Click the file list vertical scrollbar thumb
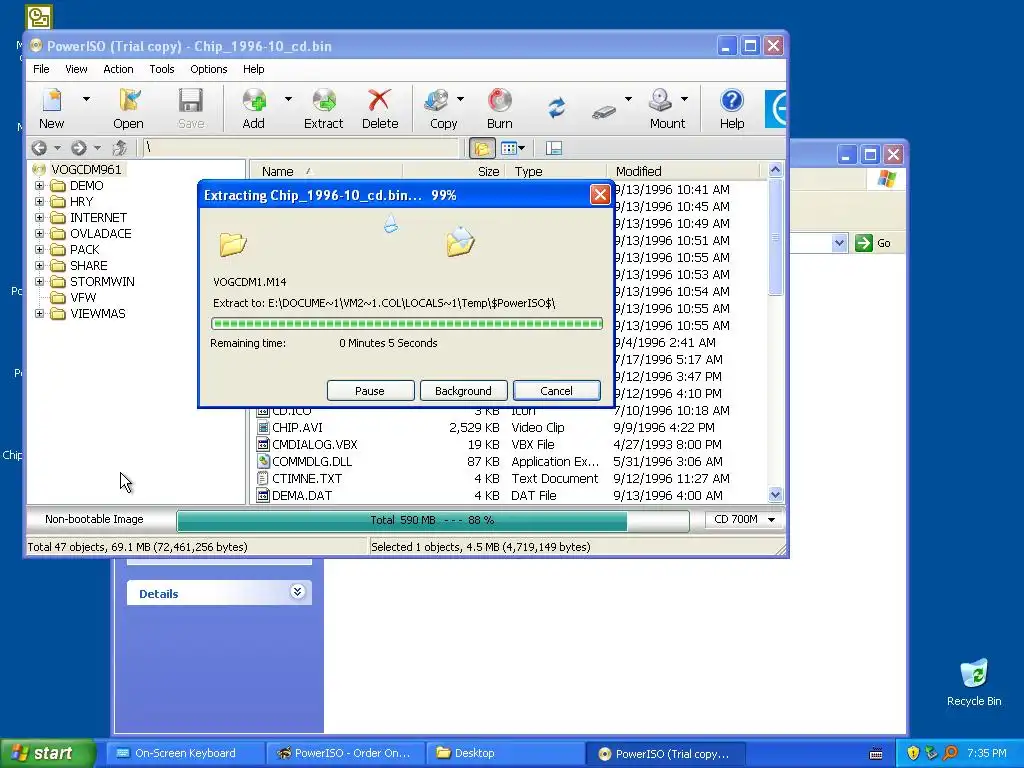The width and height of the screenshot is (1024, 768). coord(775,237)
